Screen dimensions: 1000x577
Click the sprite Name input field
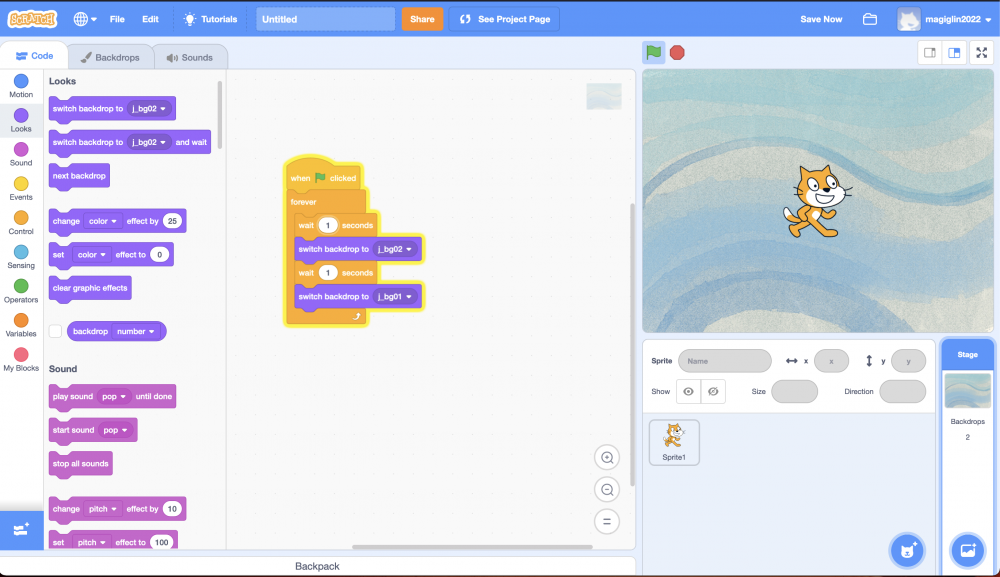coord(724,361)
